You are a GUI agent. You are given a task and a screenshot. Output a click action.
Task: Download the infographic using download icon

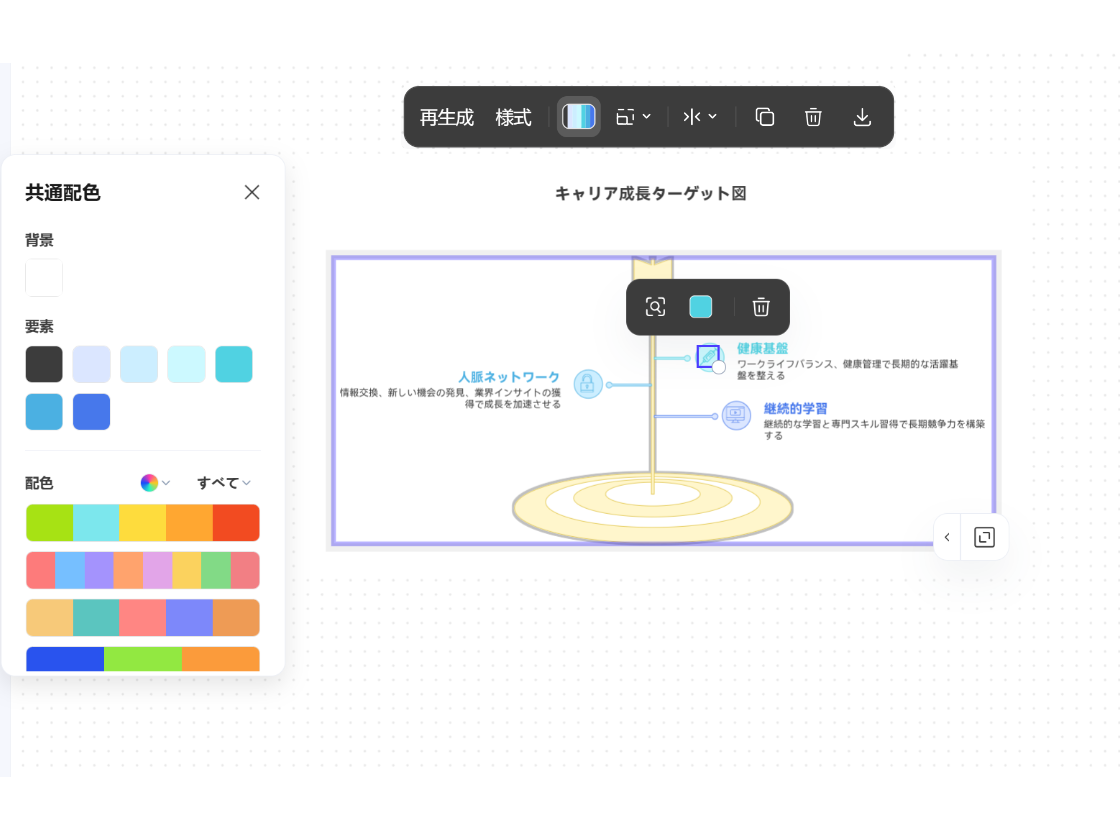coord(862,117)
